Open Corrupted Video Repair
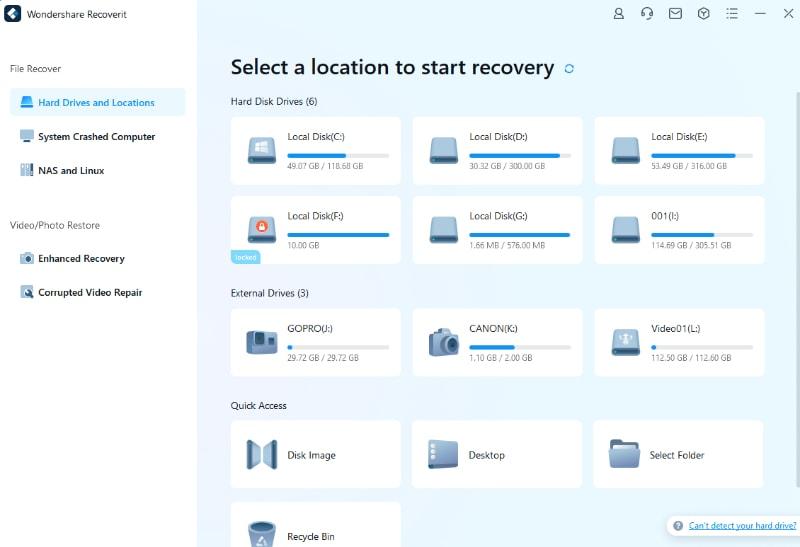800x547 pixels. pos(90,292)
